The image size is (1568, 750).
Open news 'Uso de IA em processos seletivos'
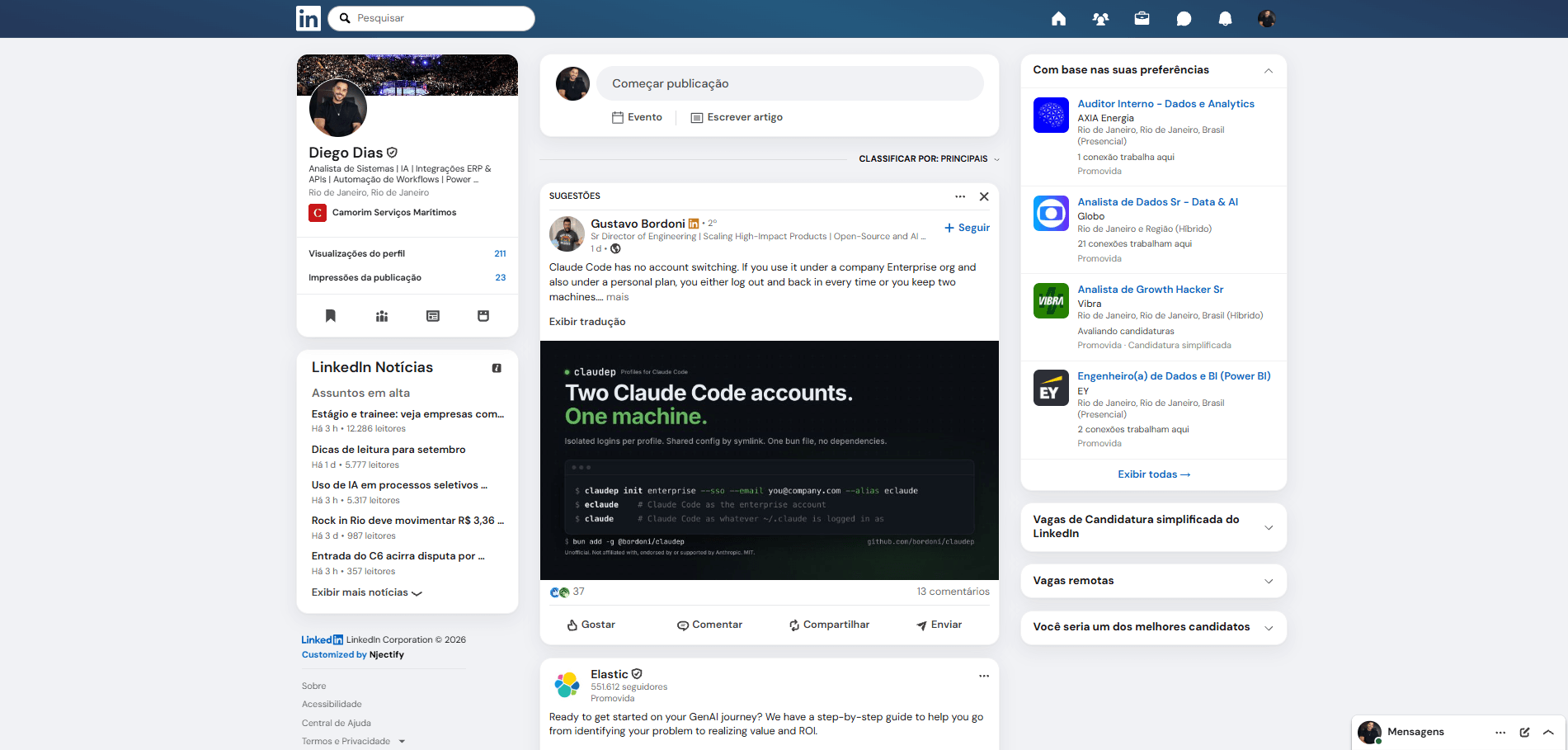pyautogui.click(x=399, y=485)
